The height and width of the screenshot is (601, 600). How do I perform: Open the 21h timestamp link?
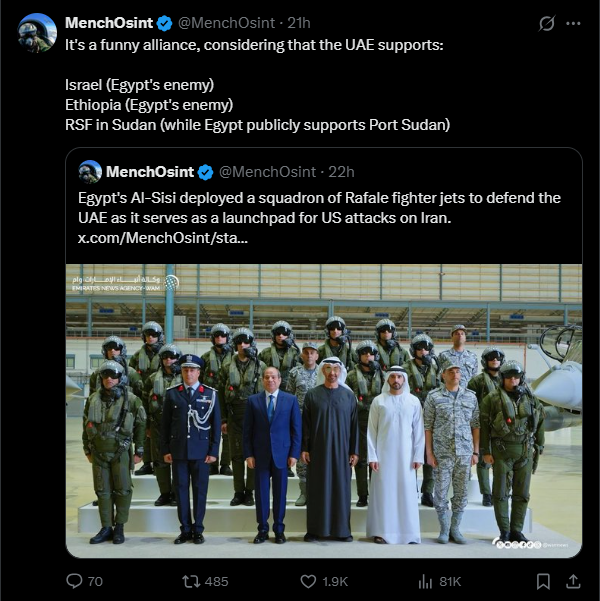point(299,23)
